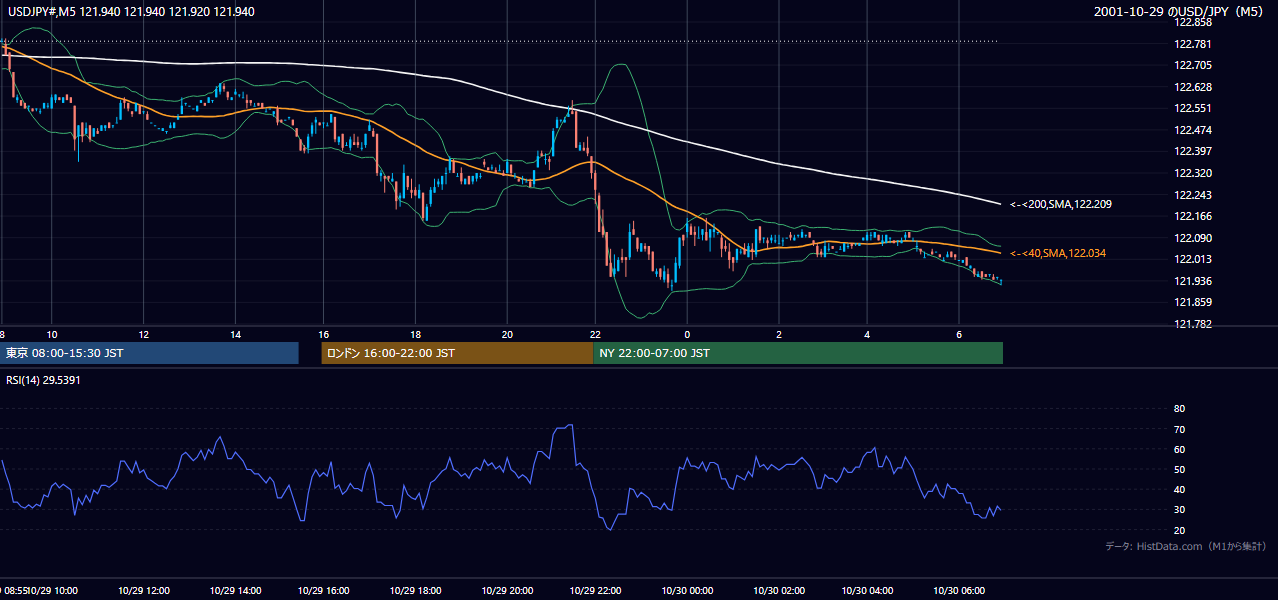This screenshot has width=1278, height=600.
Task: Click the RSI scale value 30
Action: [1179, 510]
